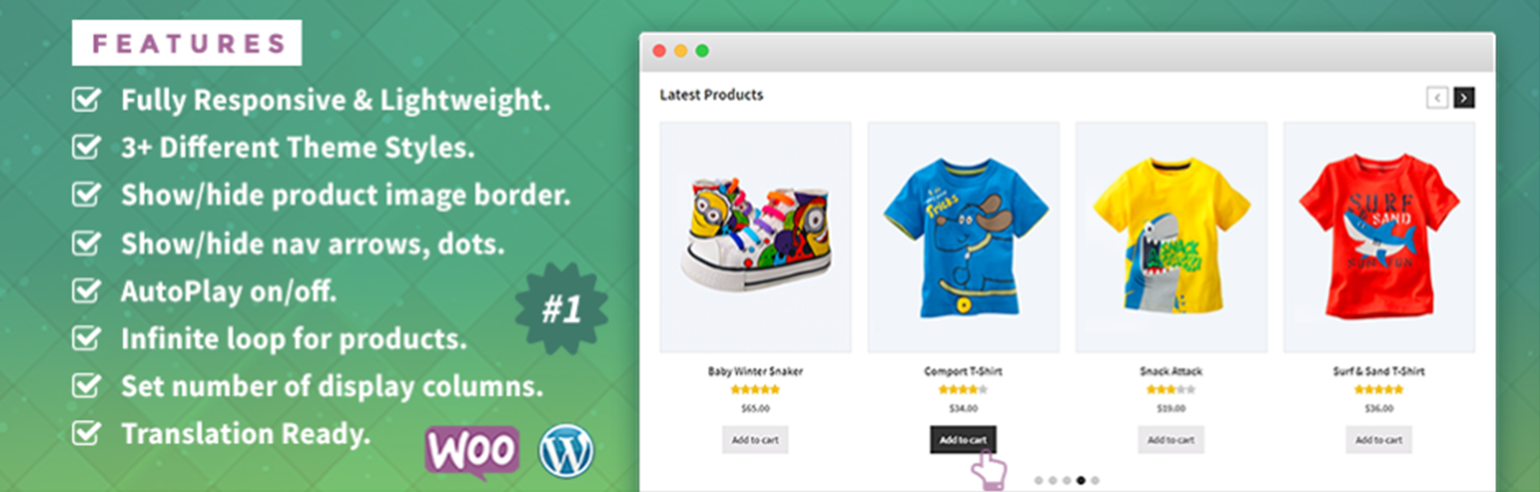
Task: Add Baby Winter Snaker to cart
Action: point(755,440)
